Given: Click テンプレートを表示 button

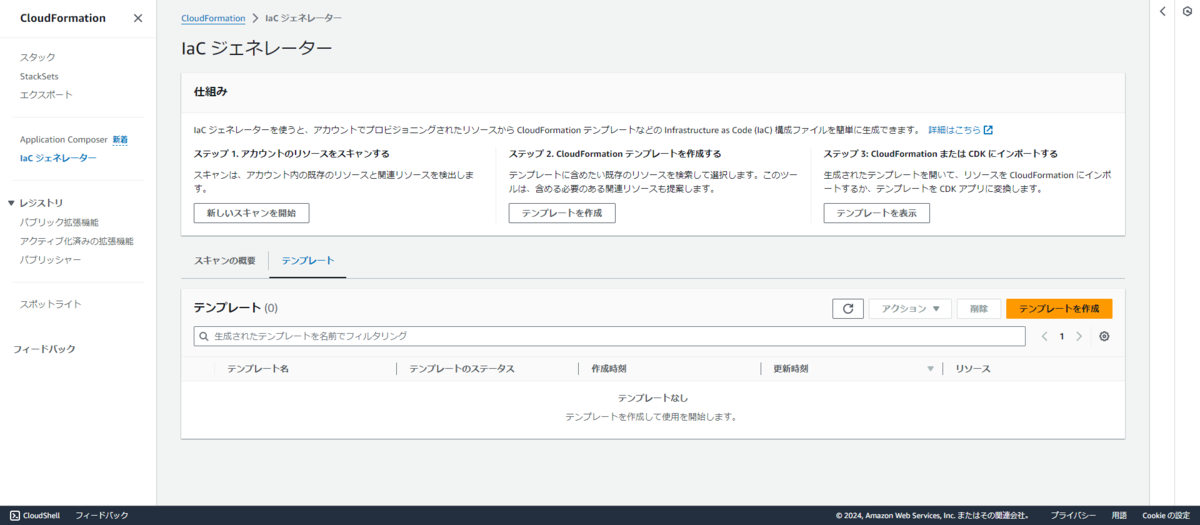Looking at the screenshot, I should [x=877, y=213].
